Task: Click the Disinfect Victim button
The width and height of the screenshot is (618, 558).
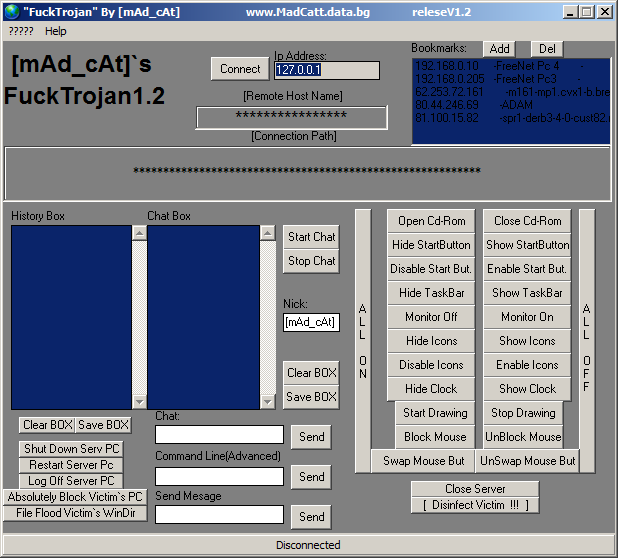Action: [x=475, y=505]
